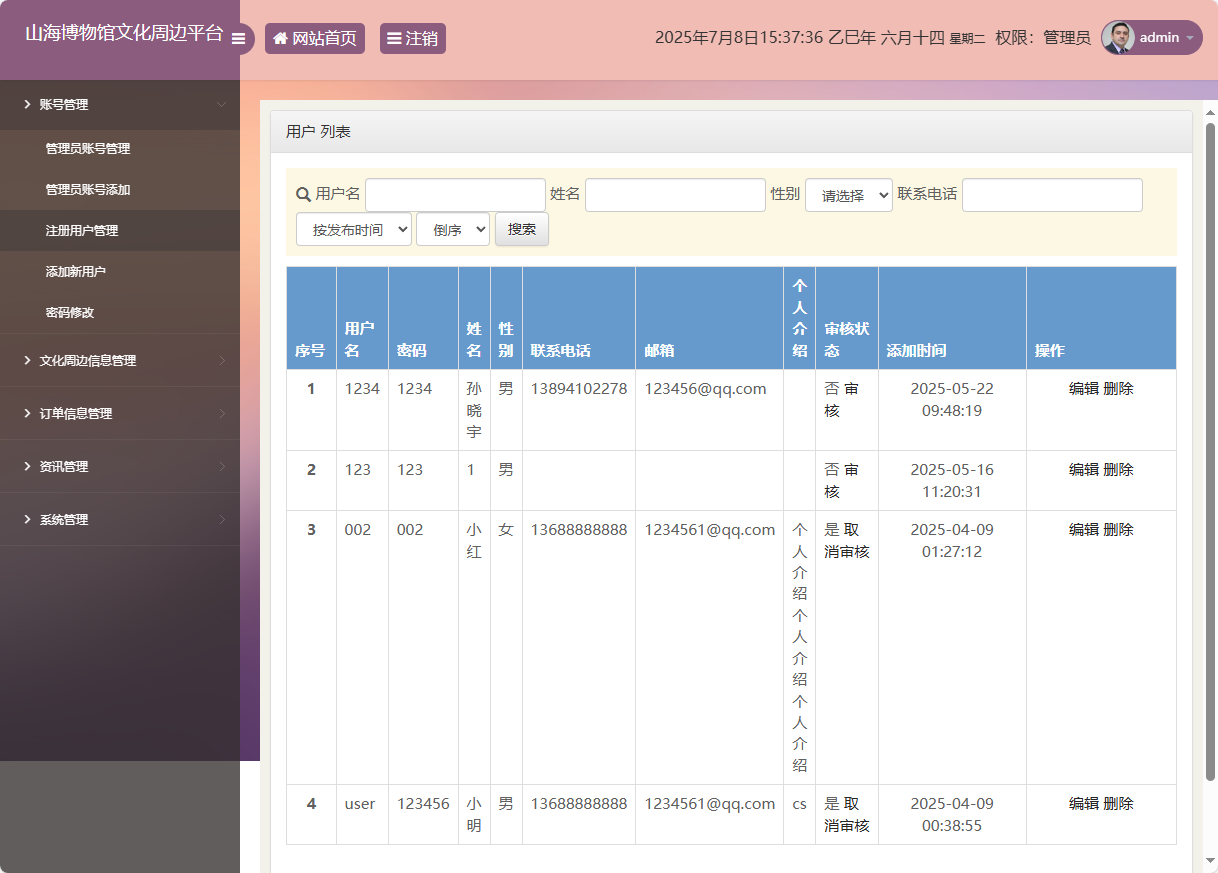Viewport: 1218px width, 873px height.
Task: Click the 注销 logout icon button
Action: (x=395, y=37)
